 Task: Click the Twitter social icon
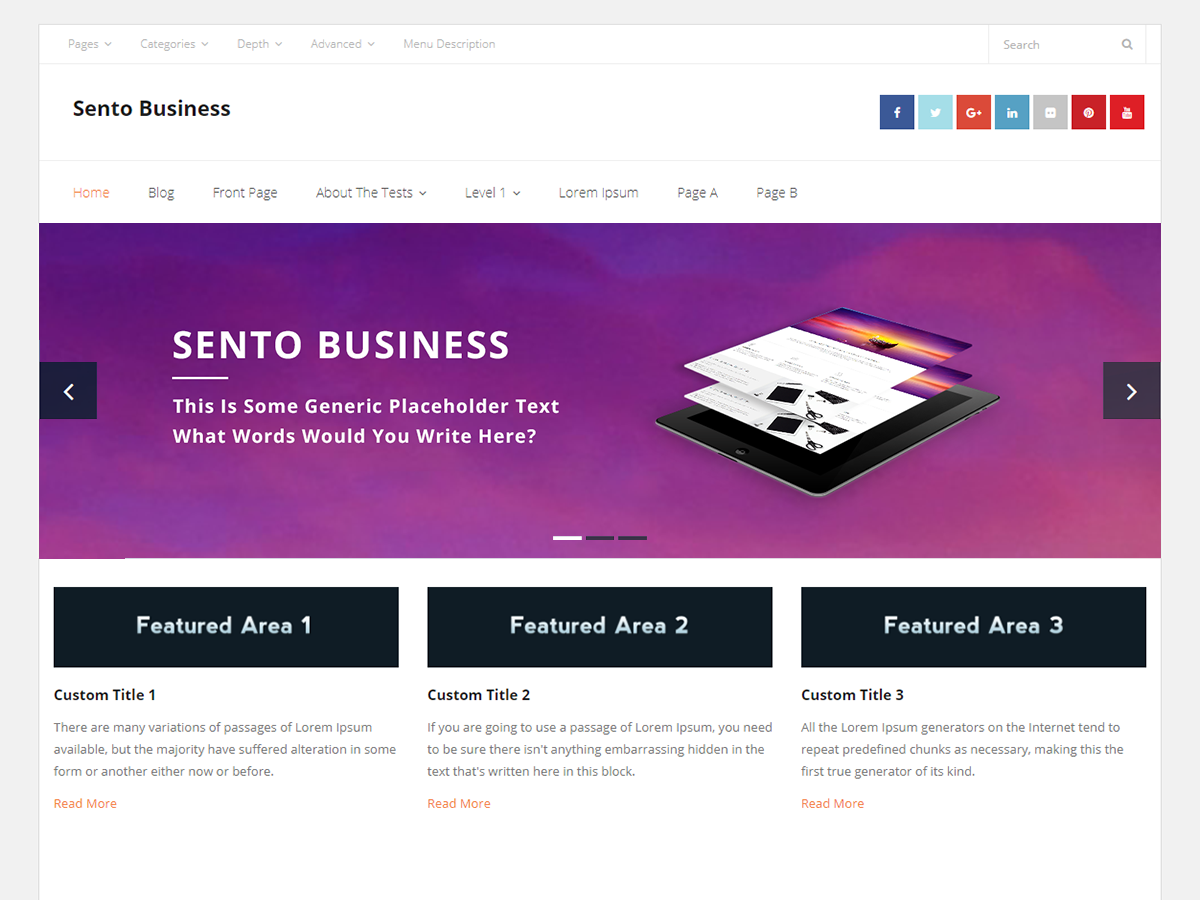tap(935, 112)
